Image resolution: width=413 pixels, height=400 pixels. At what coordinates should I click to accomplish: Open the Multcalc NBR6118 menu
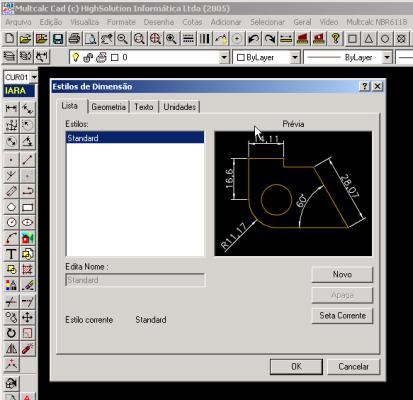[377, 22]
